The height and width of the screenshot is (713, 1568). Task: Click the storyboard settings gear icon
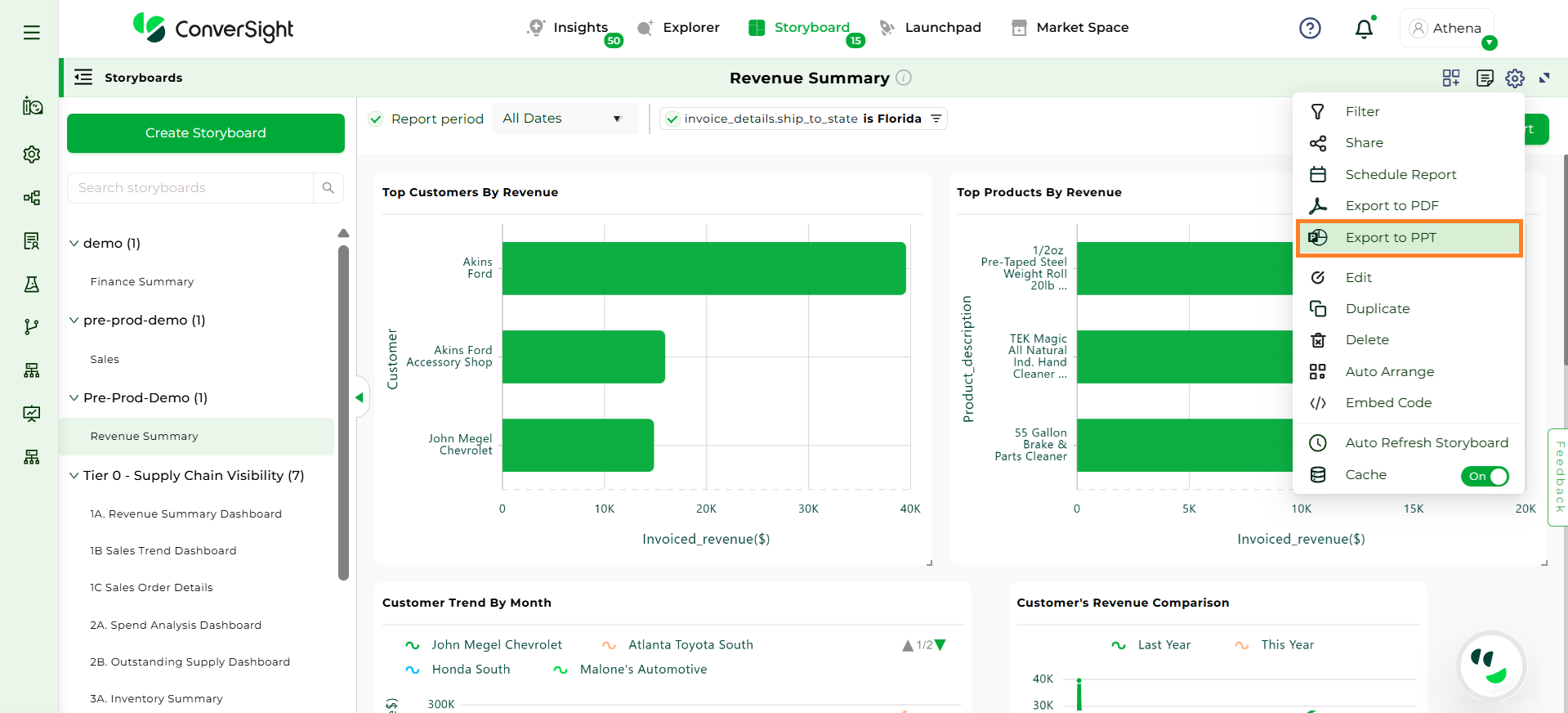(x=1515, y=78)
